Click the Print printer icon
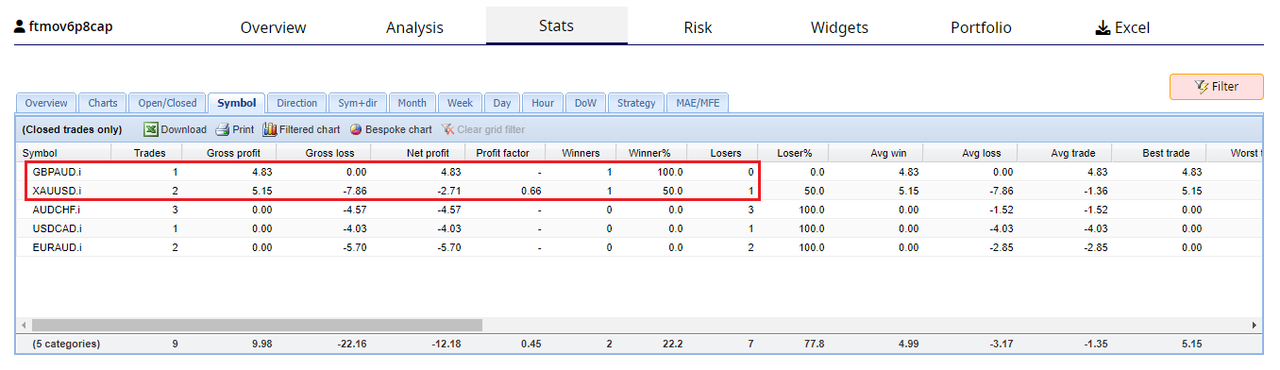1280x370 pixels. tap(222, 129)
